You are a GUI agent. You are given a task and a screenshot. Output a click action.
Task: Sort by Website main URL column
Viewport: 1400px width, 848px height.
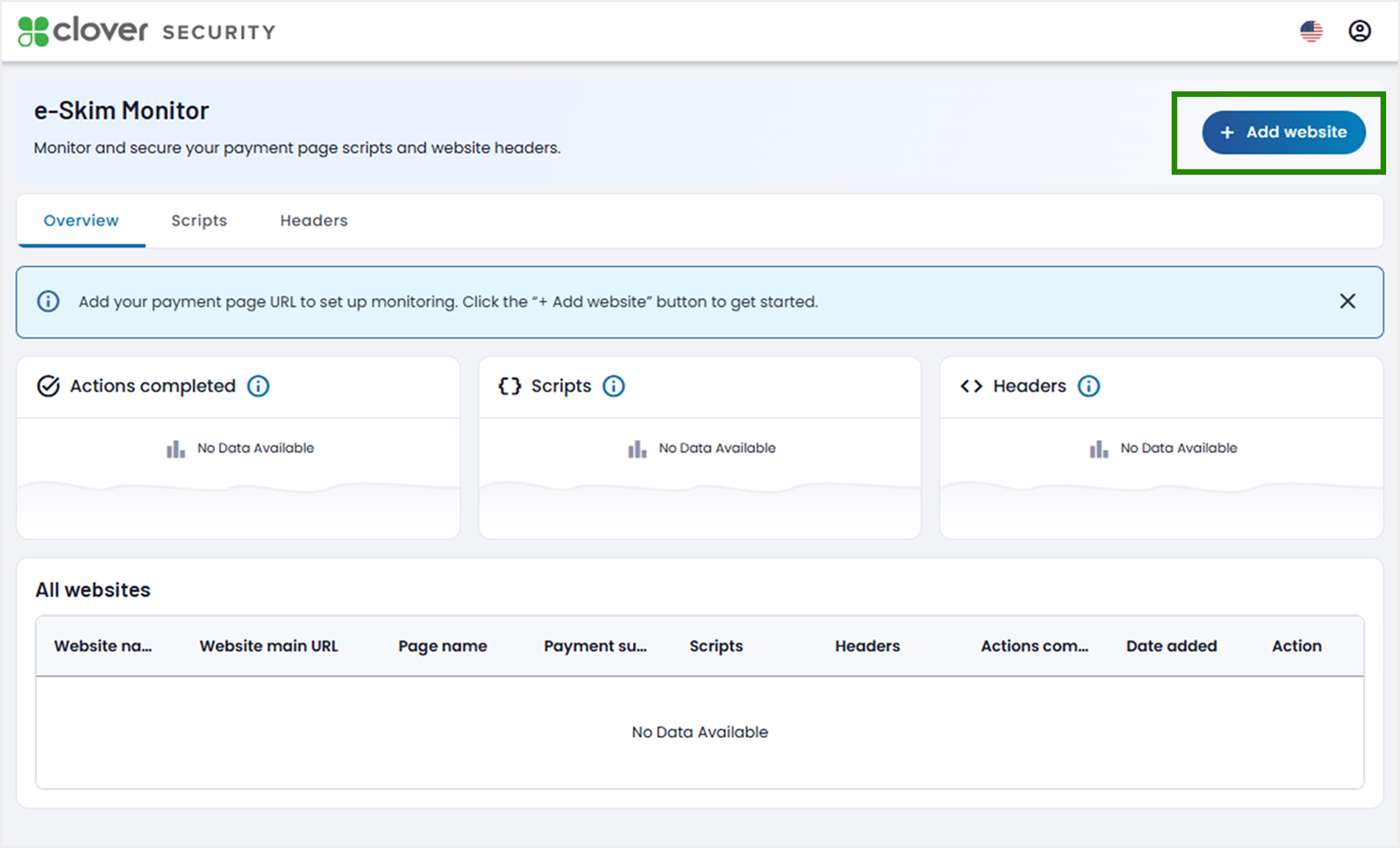[269, 646]
